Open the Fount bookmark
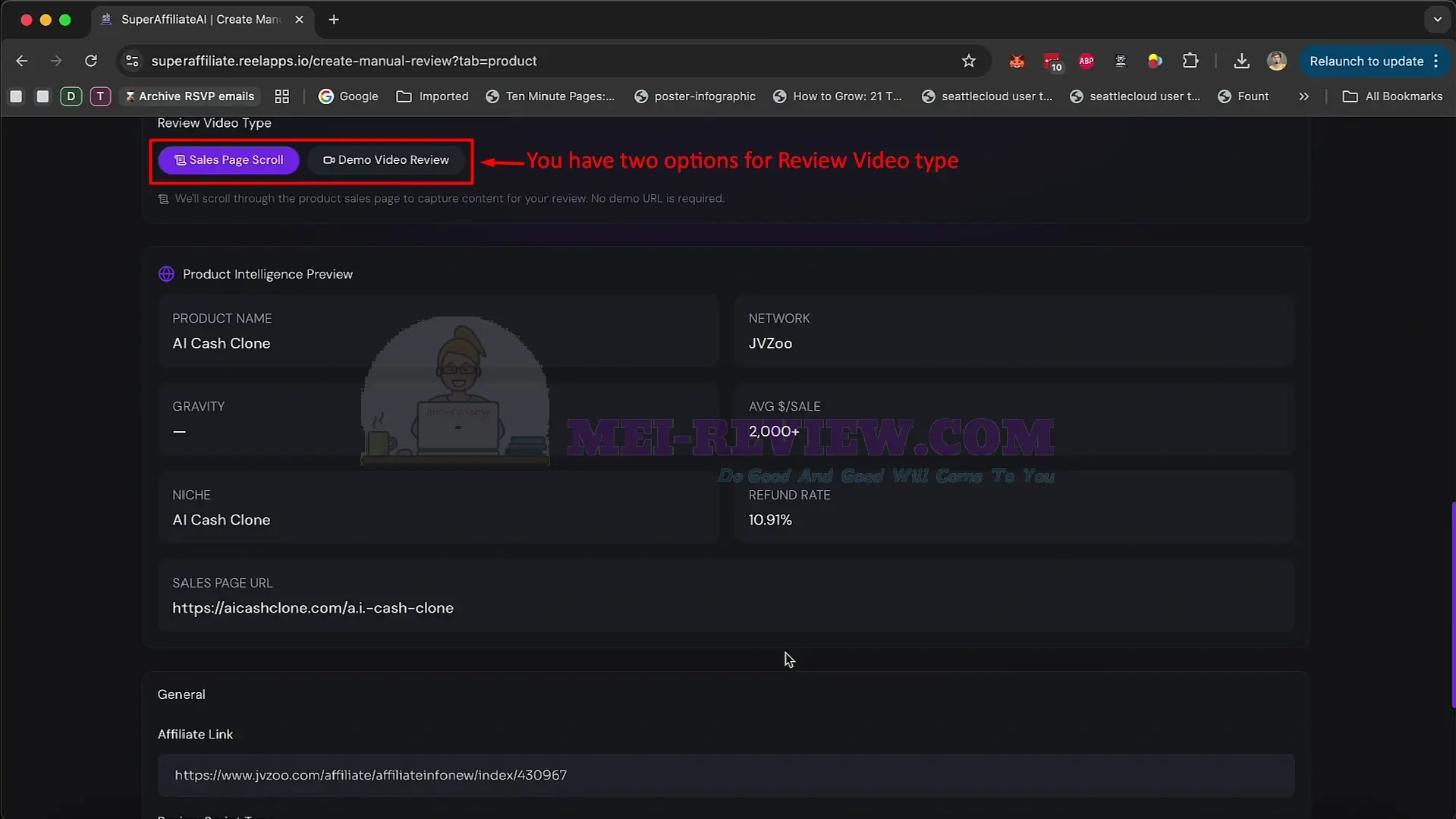The height and width of the screenshot is (819, 1456). (x=1243, y=96)
